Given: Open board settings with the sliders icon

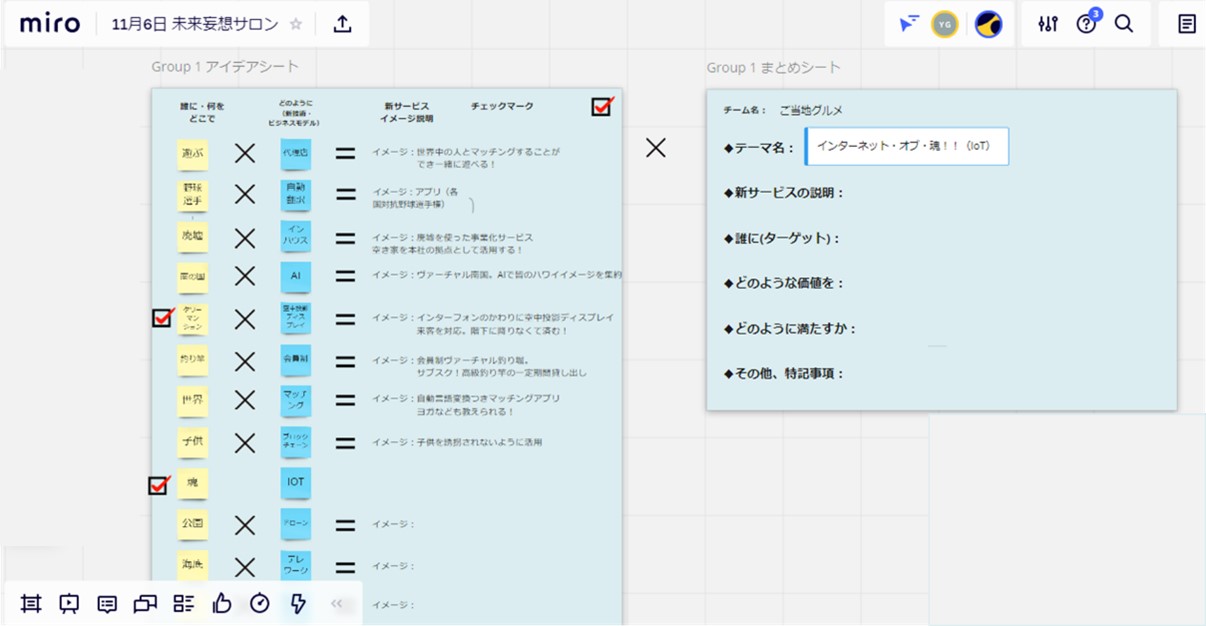Looking at the screenshot, I should [x=1046, y=23].
